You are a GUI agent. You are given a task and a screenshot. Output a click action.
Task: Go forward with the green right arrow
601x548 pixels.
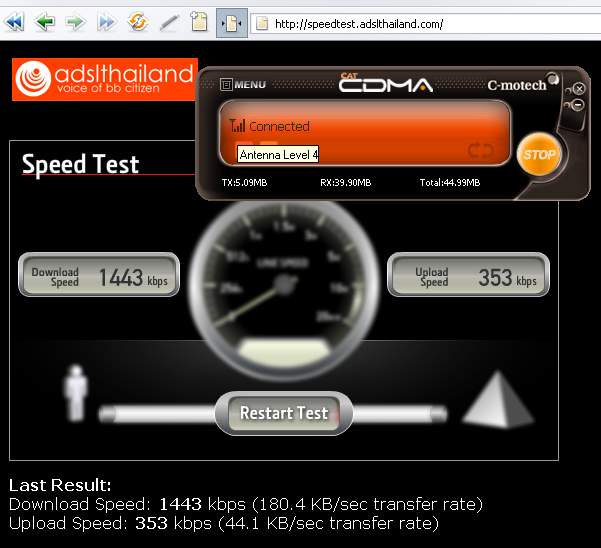coord(75,22)
